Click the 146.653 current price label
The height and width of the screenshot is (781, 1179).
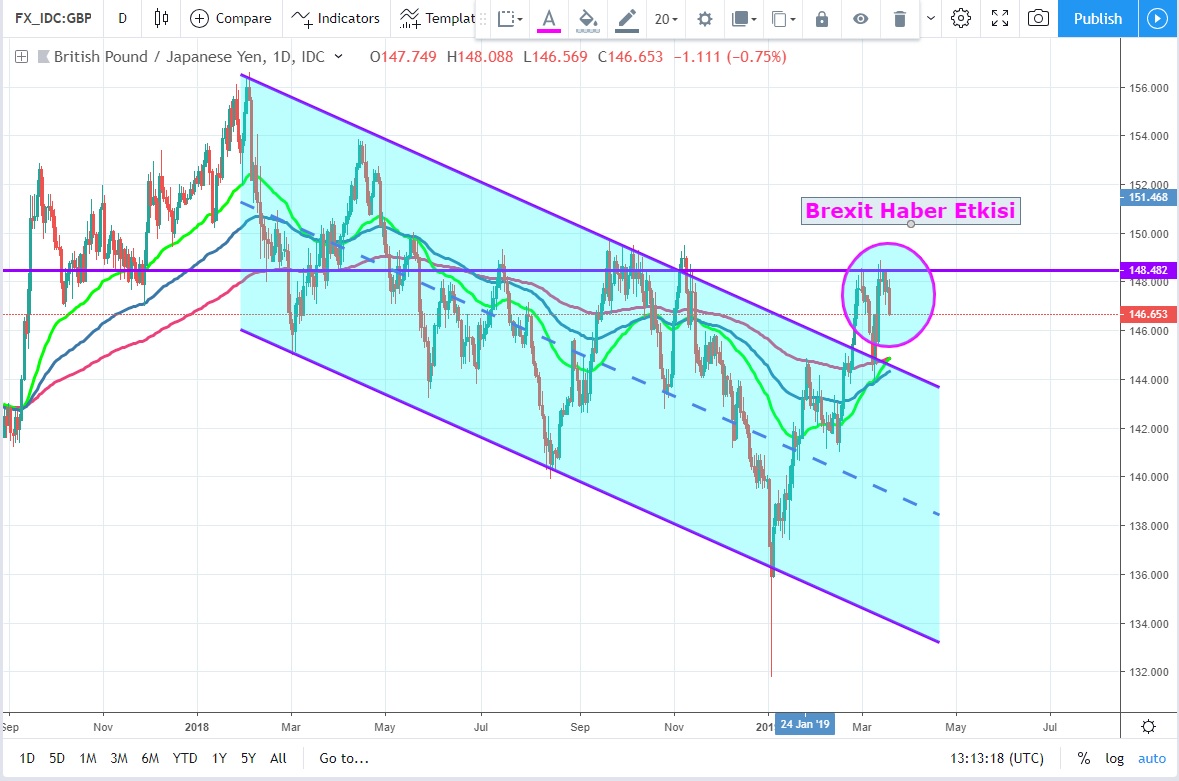tap(1148, 314)
